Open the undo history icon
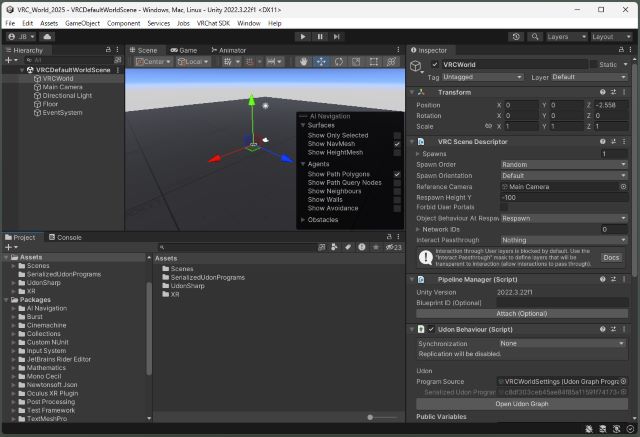The image size is (640, 437). tap(516, 37)
